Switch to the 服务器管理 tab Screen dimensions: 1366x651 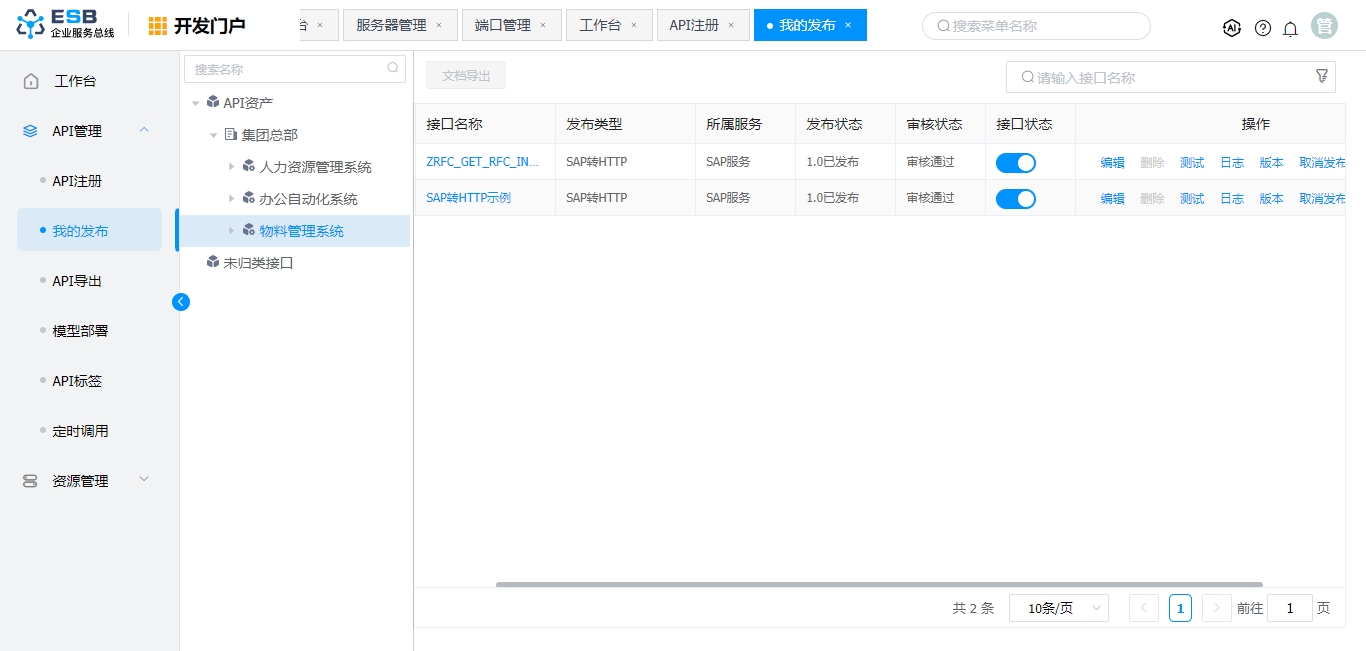click(x=391, y=25)
